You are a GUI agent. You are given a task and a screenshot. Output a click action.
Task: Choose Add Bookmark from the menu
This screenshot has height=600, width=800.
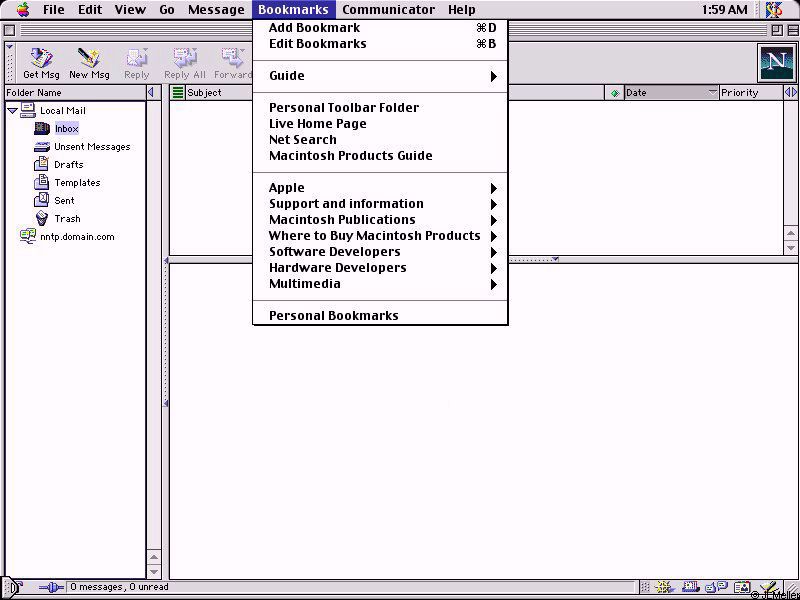(314, 28)
